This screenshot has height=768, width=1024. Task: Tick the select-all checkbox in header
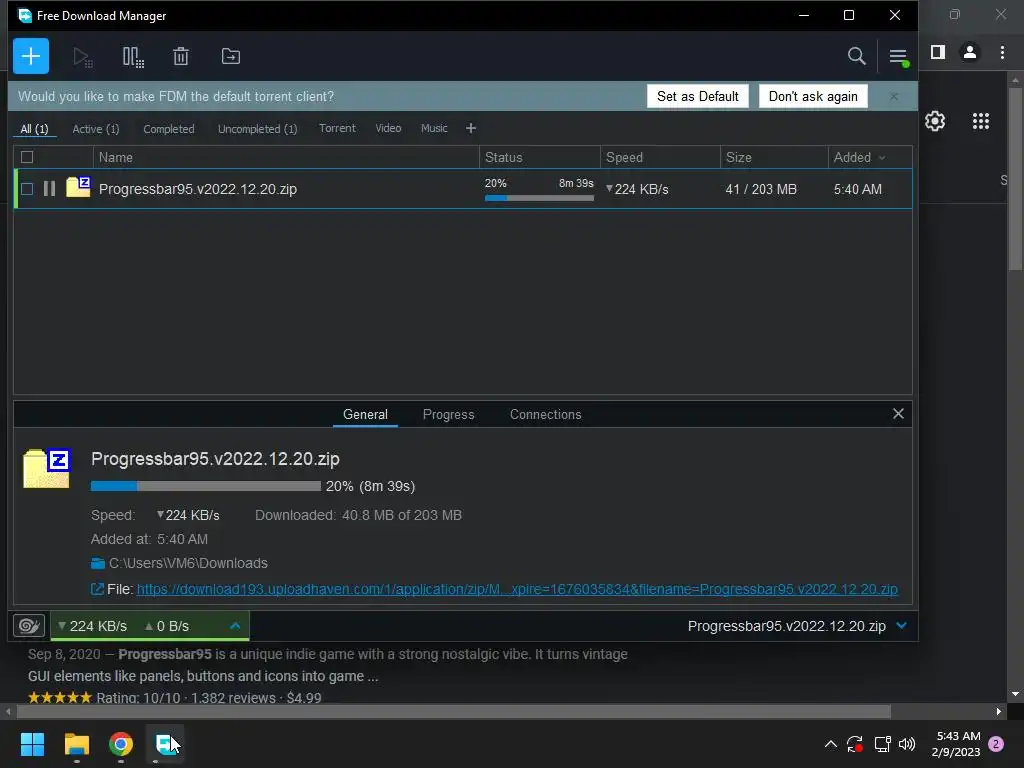(x=27, y=157)
